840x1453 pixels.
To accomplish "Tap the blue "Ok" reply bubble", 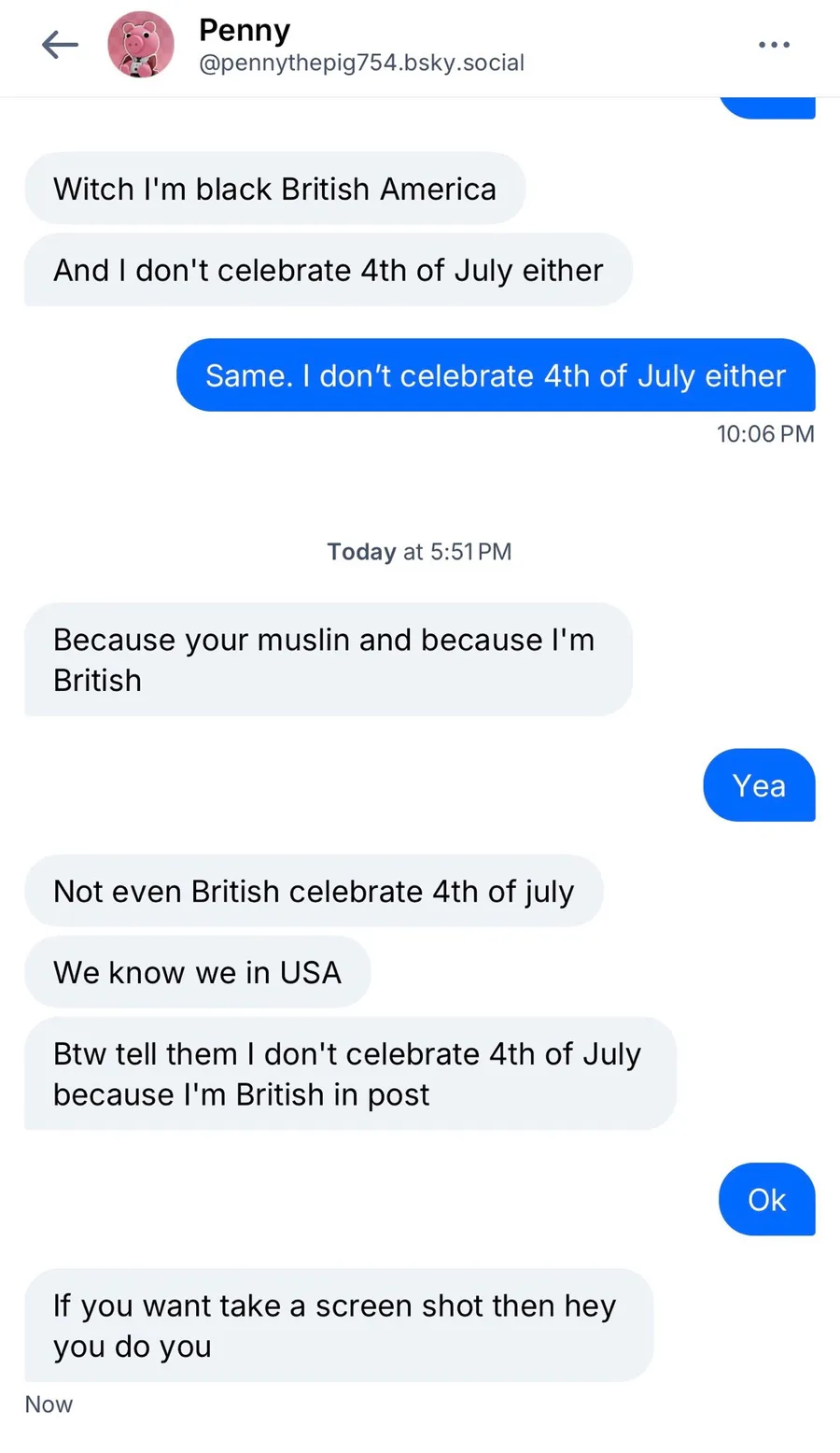I will tap(766, 1199).
